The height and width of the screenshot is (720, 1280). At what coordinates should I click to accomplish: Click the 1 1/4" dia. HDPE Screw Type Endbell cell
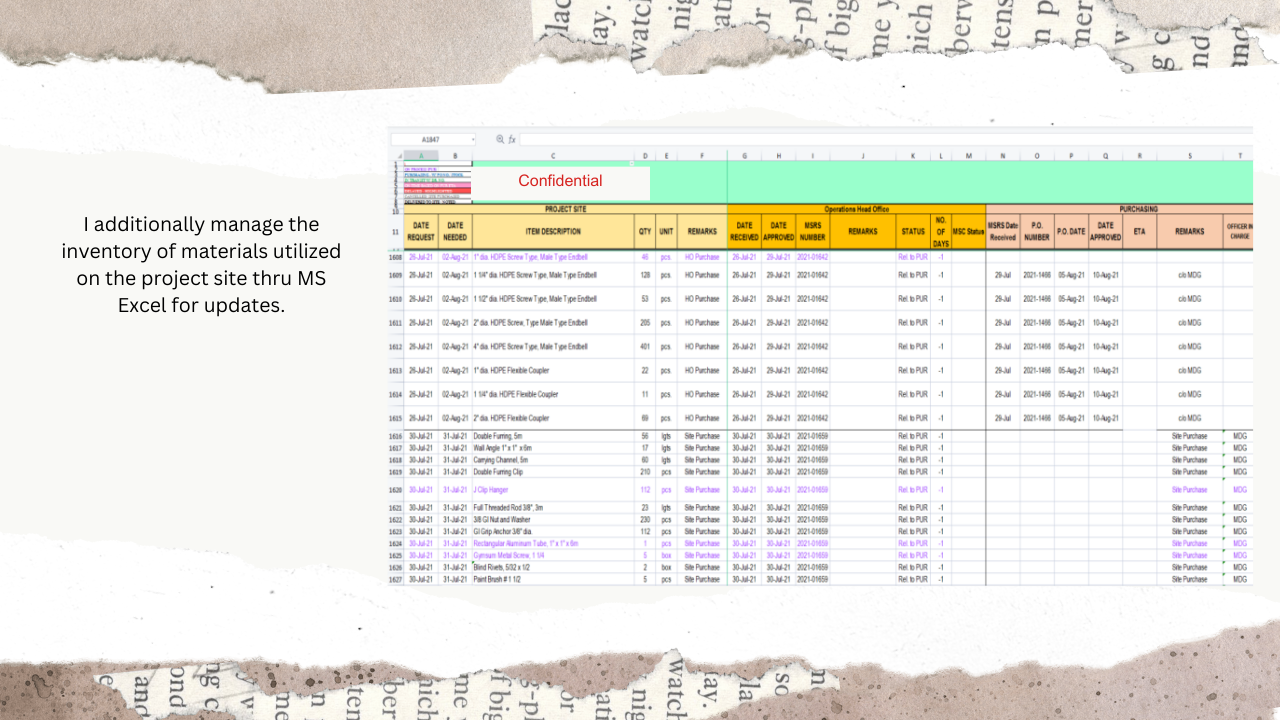553,275
